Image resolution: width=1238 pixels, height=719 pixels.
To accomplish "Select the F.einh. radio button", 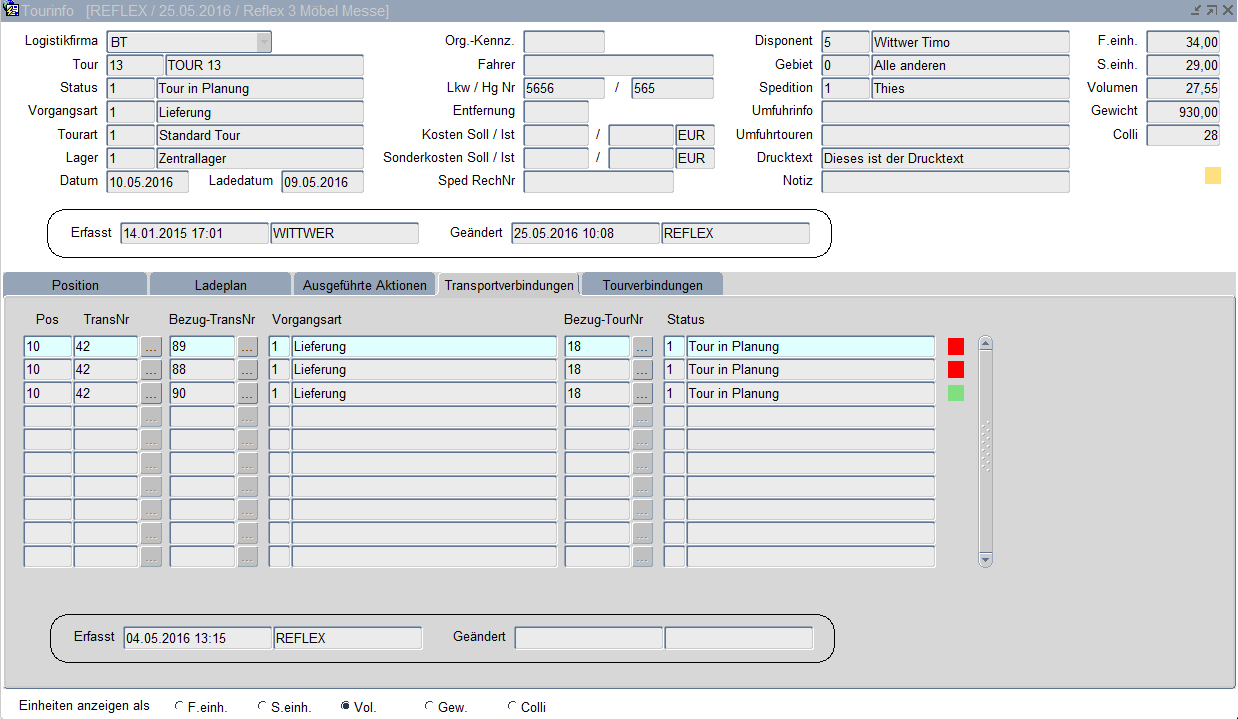I will (x=179, y=707).
